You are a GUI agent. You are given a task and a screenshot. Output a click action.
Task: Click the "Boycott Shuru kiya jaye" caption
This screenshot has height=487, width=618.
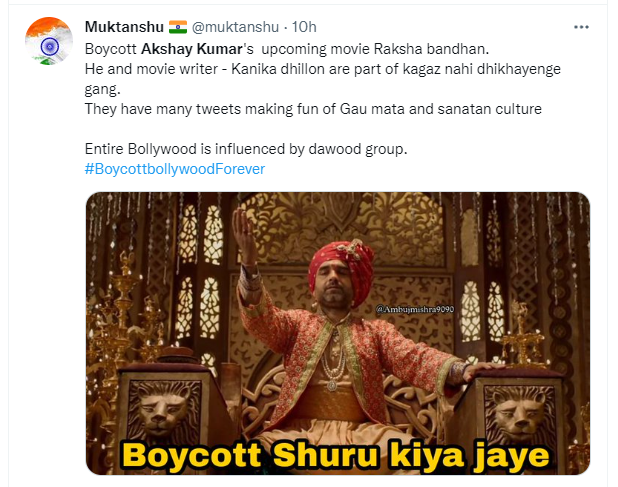335,455
